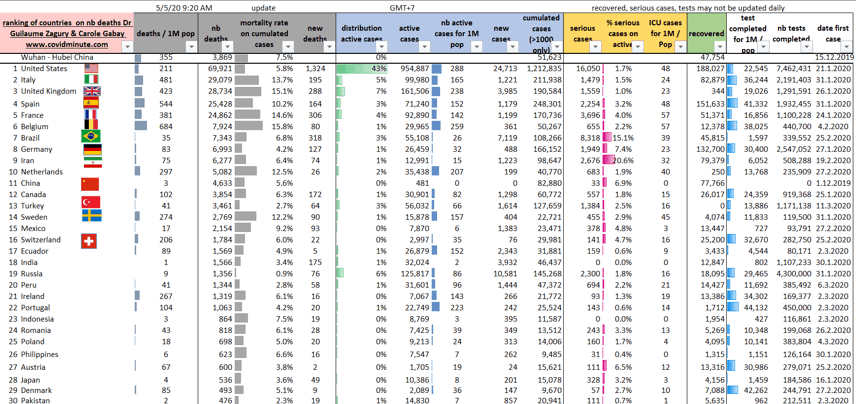The image size is (856, 404).
Task: Open ICU cases for 1M Pop filter
Action: (679, 47)
